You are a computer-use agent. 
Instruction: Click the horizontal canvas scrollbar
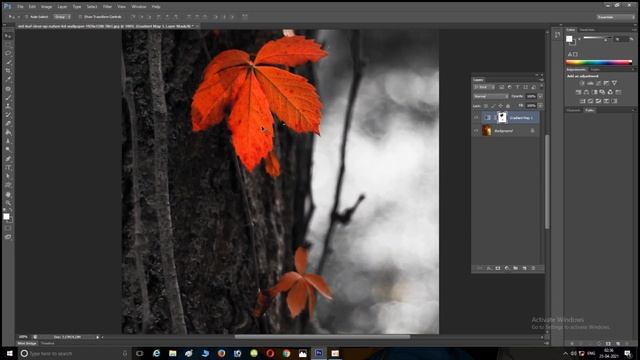click(322, 337)
